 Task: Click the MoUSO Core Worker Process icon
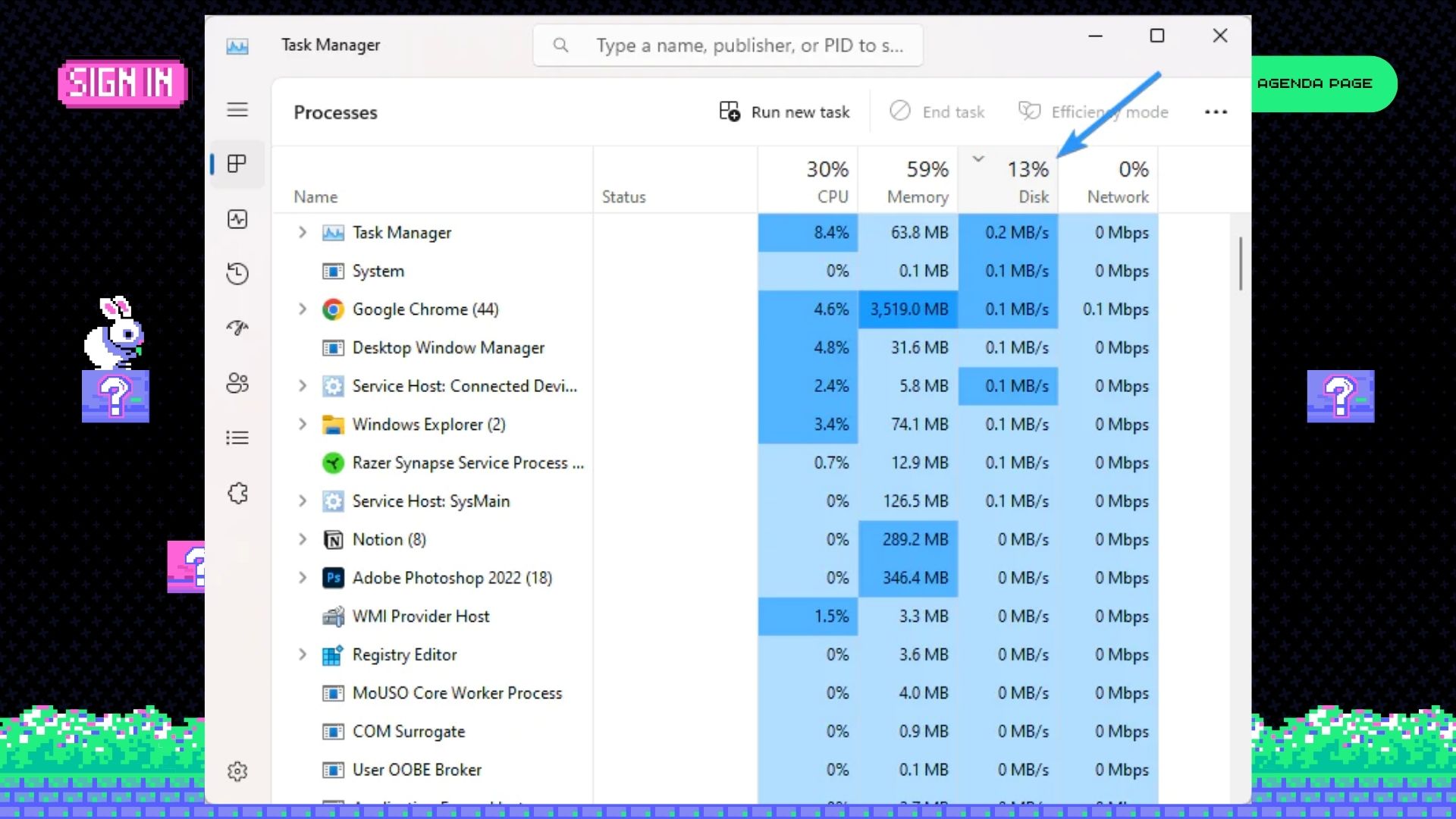click(333, 693)
